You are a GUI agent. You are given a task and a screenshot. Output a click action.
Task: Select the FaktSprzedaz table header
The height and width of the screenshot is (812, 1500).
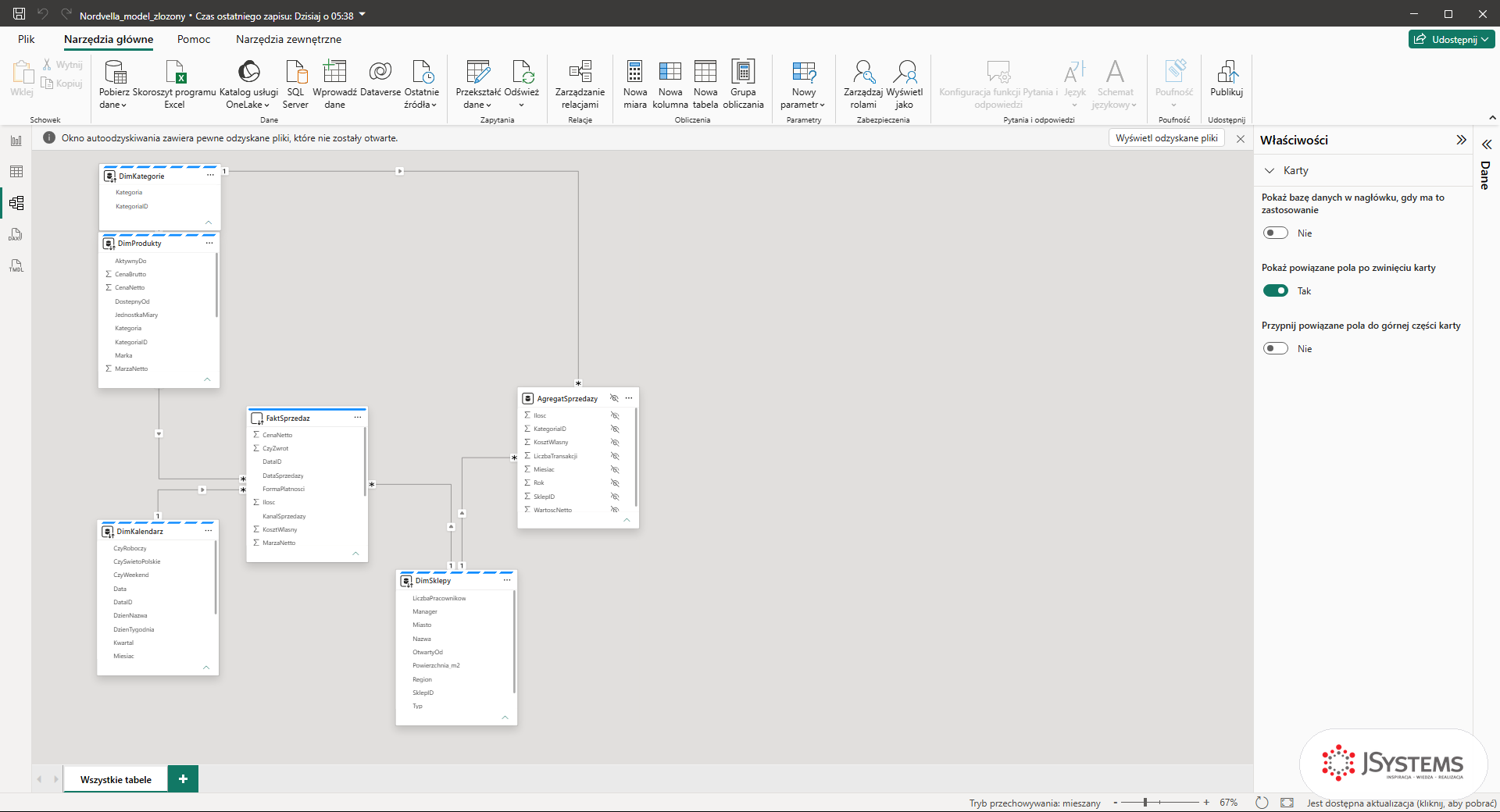307,418
